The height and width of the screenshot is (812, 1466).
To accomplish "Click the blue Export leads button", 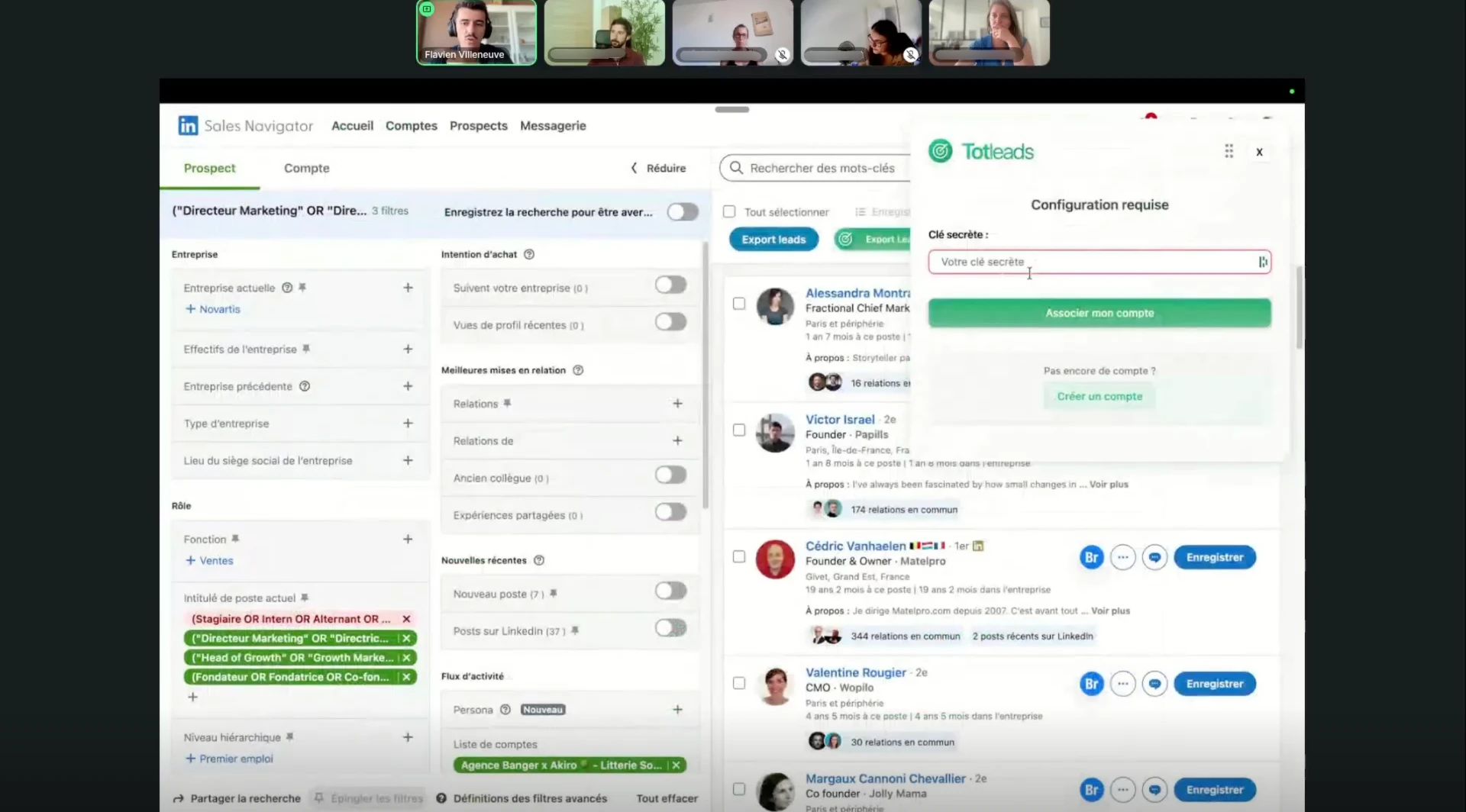I will 773,240.
